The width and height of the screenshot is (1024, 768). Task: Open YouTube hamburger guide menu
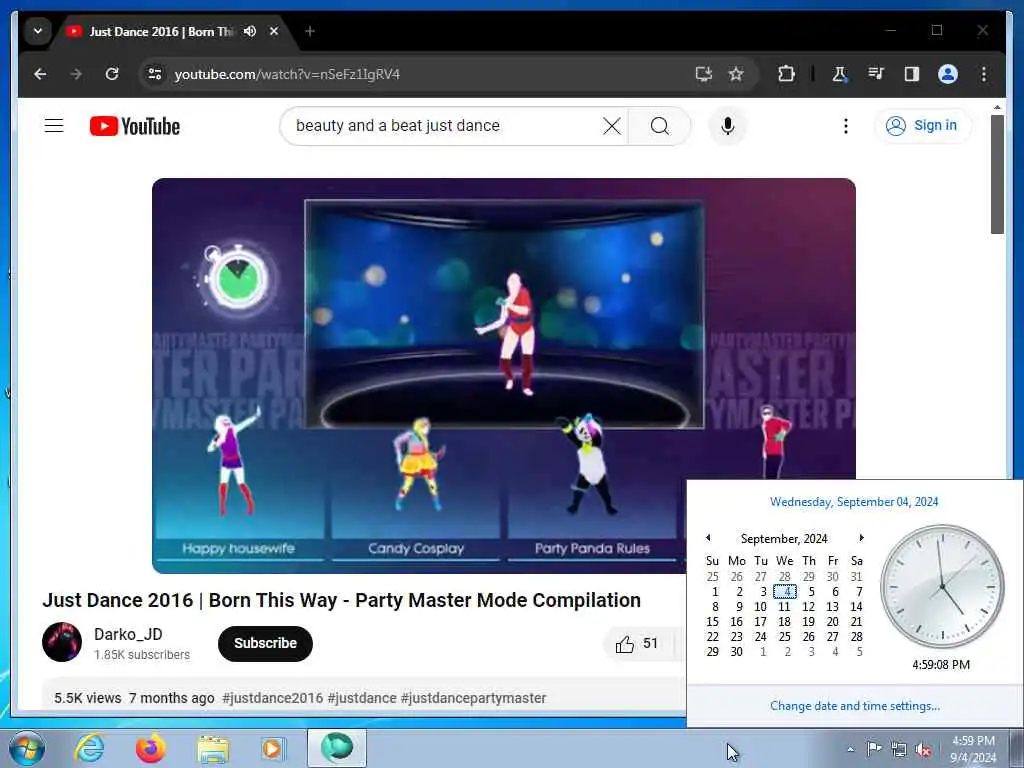(54, 125)
